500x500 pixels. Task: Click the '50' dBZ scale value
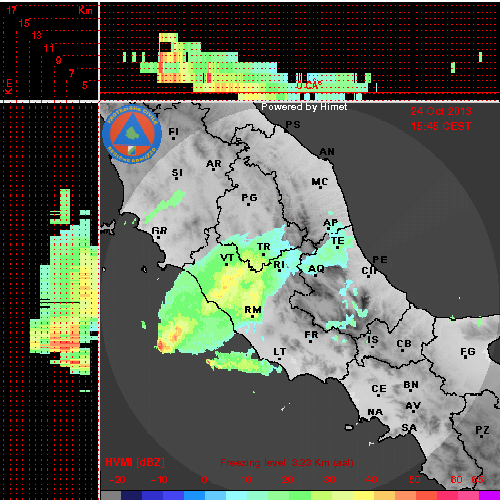[x=414, y=480]
